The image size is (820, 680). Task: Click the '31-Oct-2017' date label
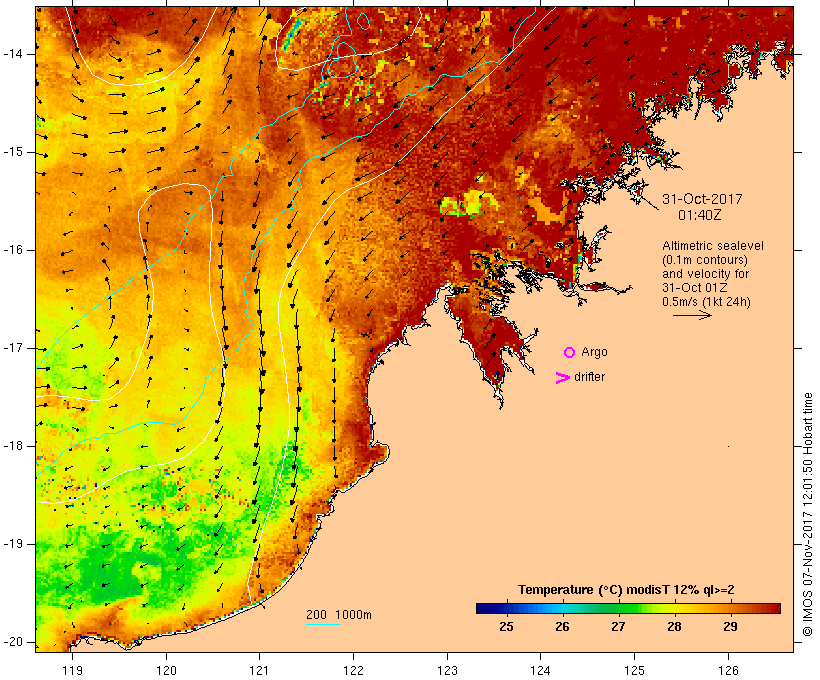point(702,199)
